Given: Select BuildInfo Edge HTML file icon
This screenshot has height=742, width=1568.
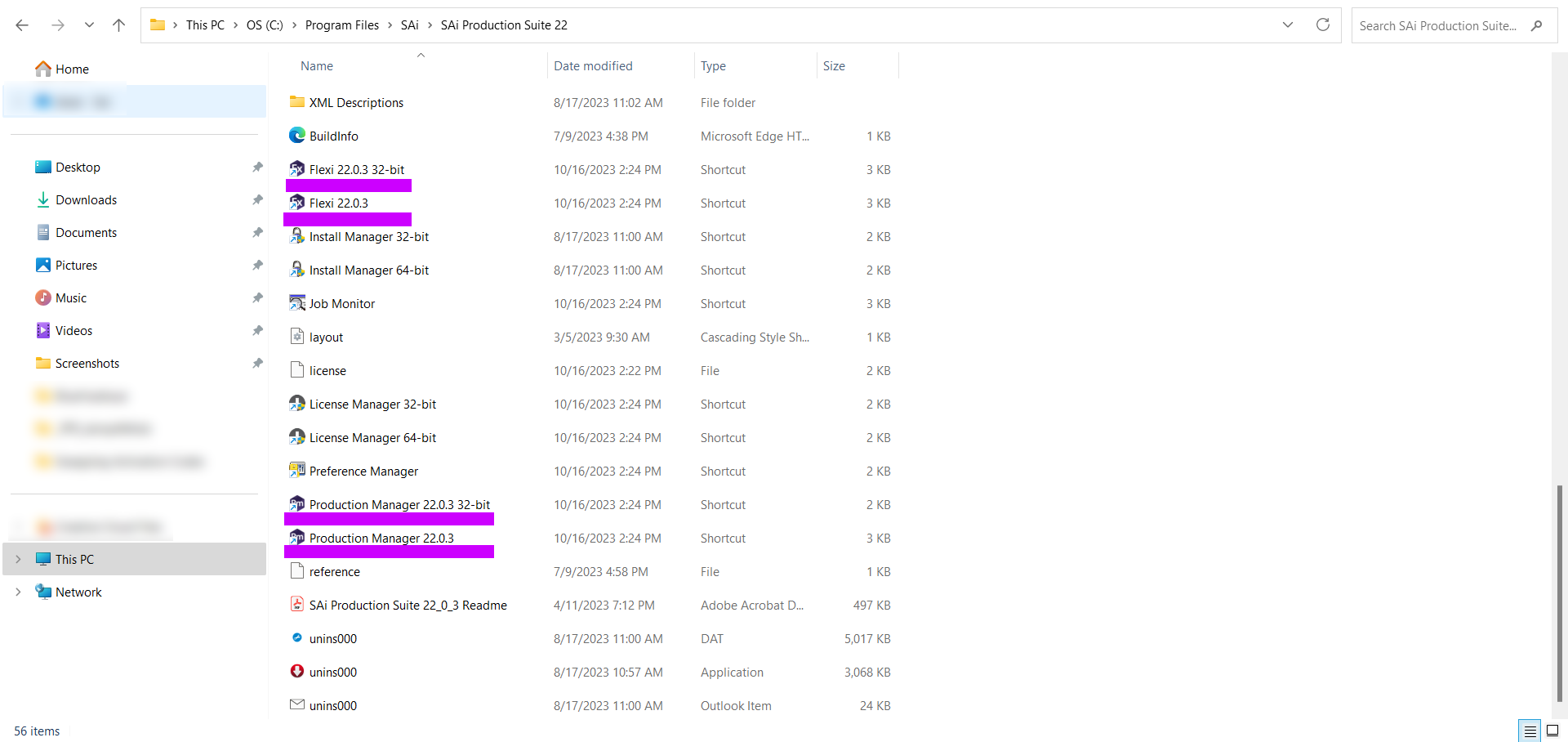Looking at the screenshot, I should tap(297, 136).
